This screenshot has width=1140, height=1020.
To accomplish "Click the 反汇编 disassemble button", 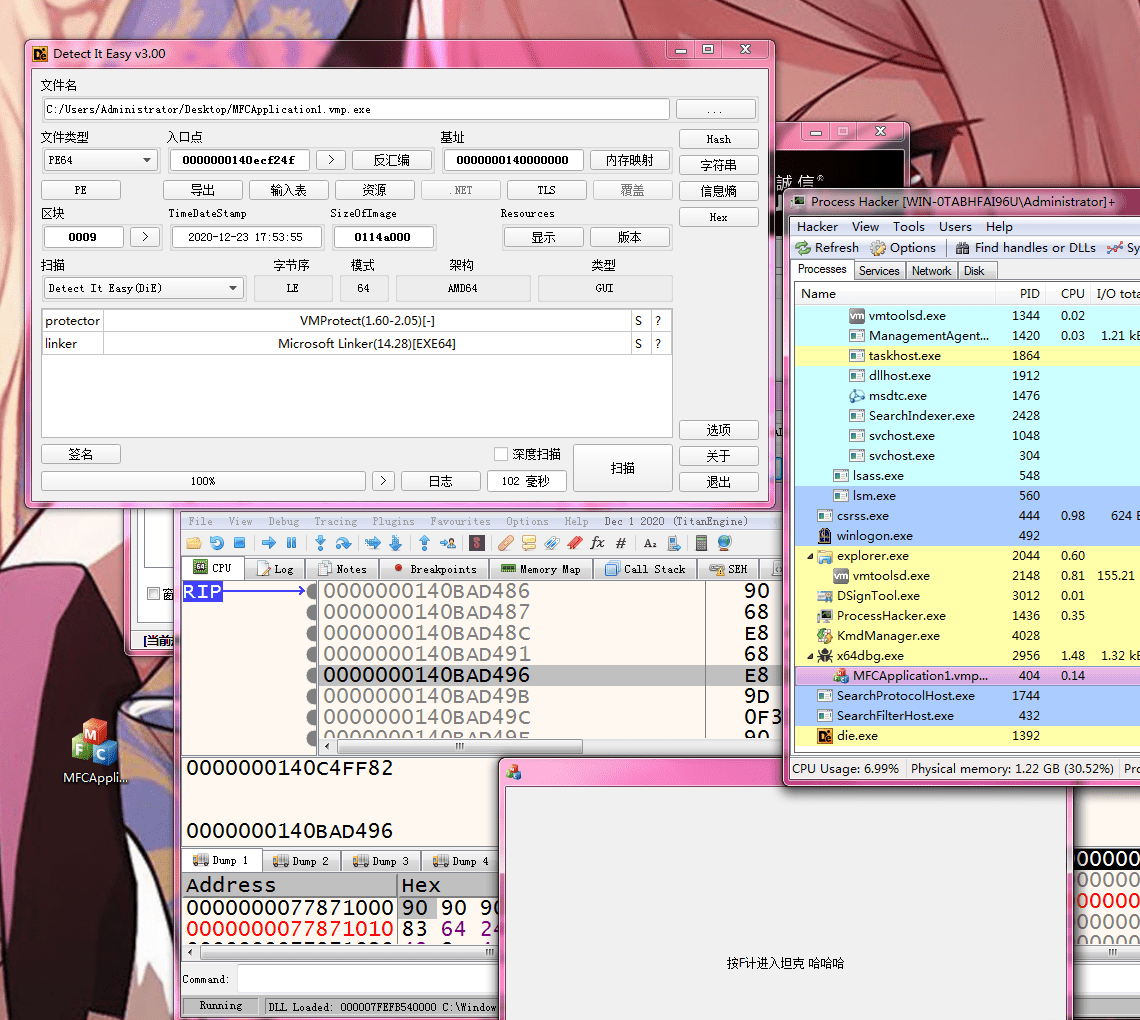I will pos(392,160).
